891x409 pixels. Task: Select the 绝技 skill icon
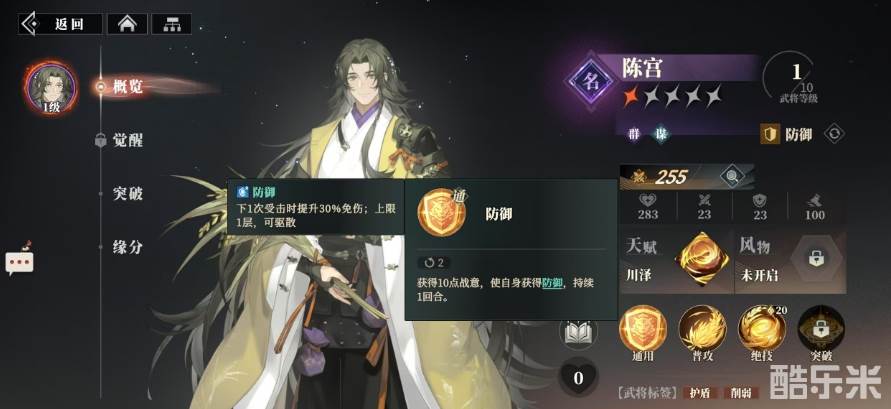click(761, 329)
